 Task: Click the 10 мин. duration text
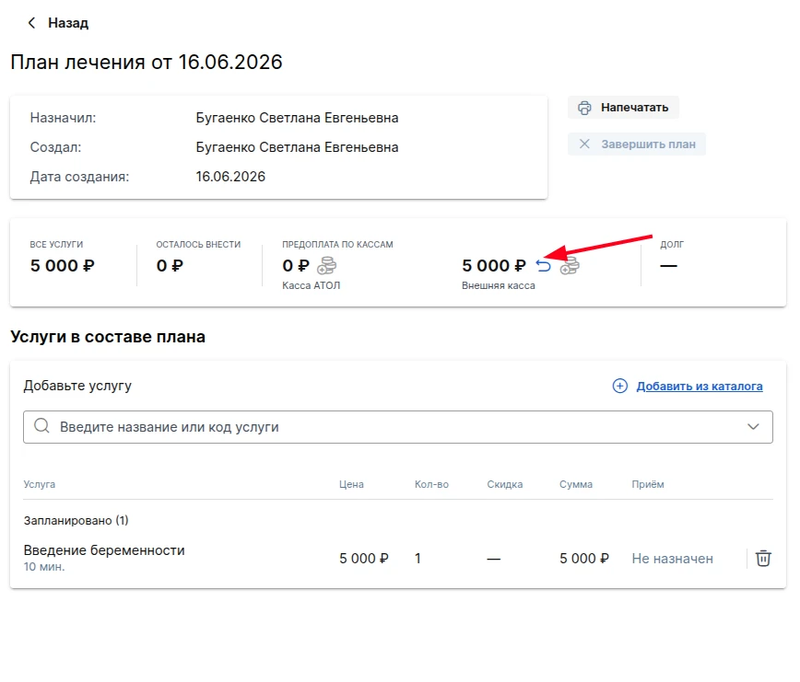(x=44, y=567)
